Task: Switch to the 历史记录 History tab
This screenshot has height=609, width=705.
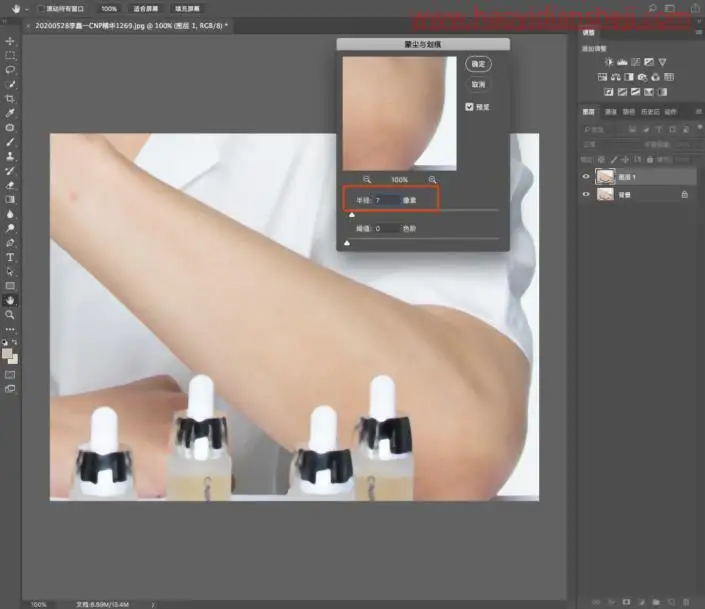Action: pos(650,112)
